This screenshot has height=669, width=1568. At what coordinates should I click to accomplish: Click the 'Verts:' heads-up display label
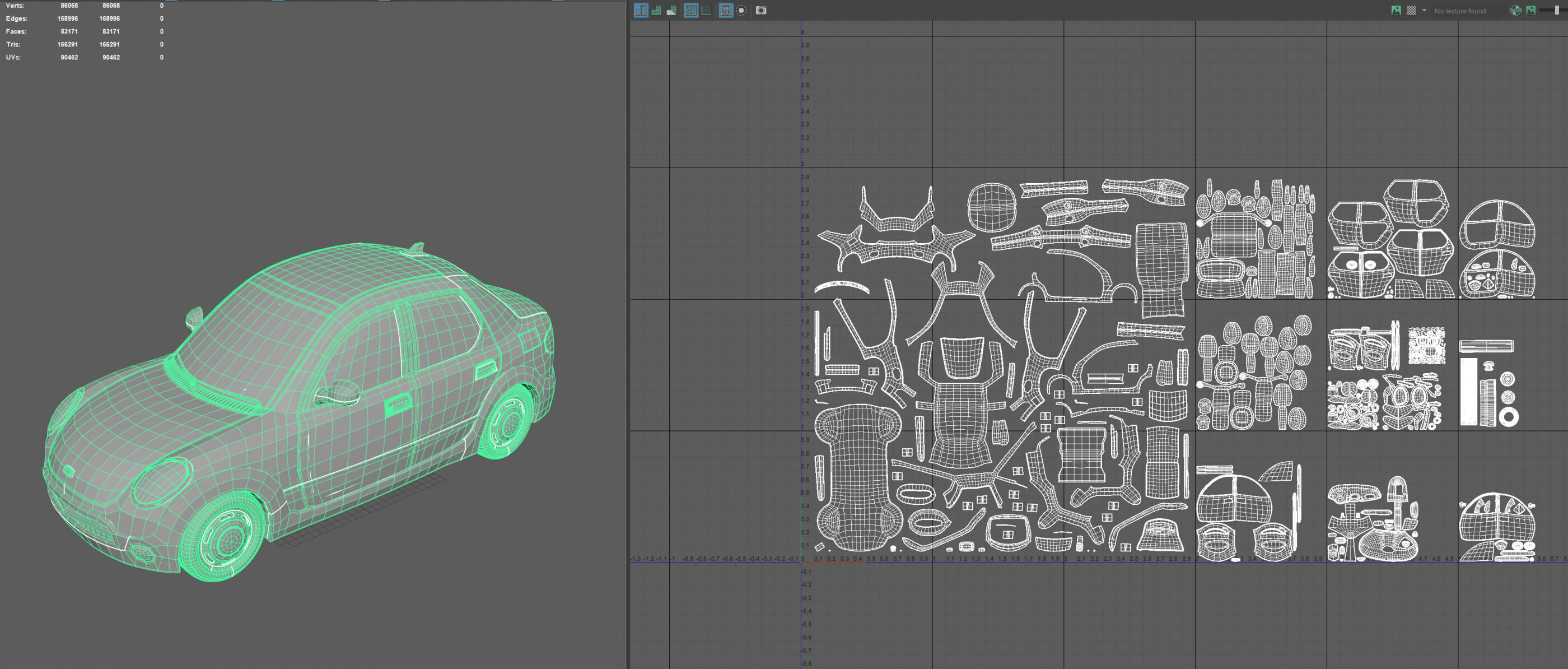point(15,6)
